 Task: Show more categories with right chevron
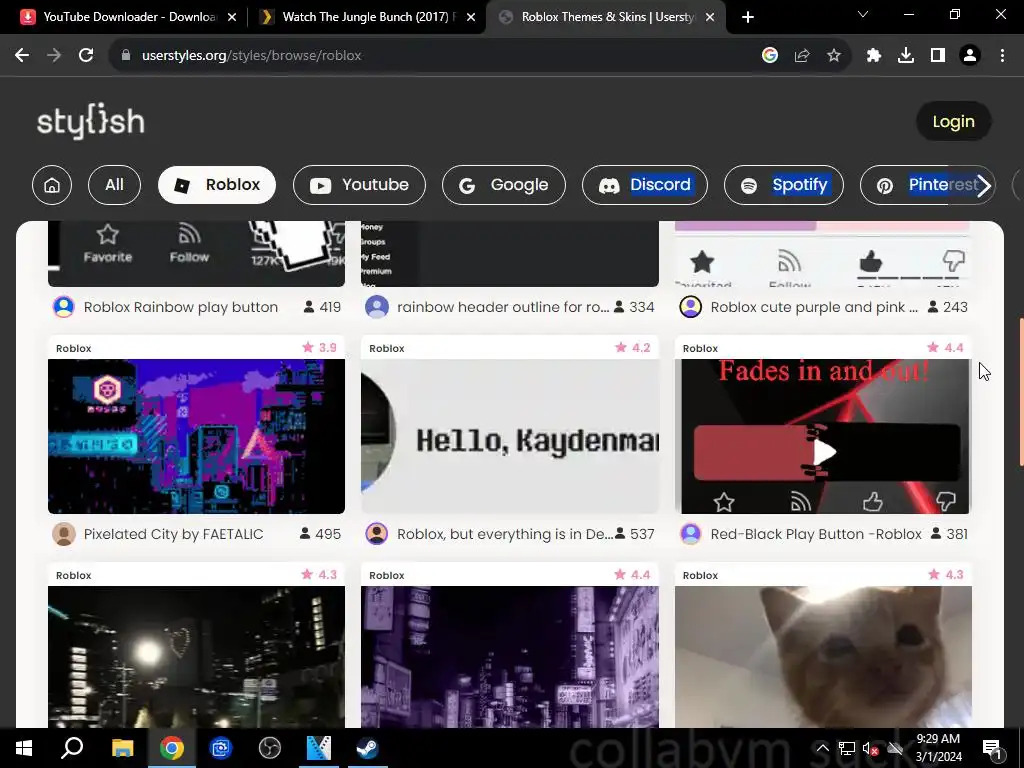(x=984, y=185)
